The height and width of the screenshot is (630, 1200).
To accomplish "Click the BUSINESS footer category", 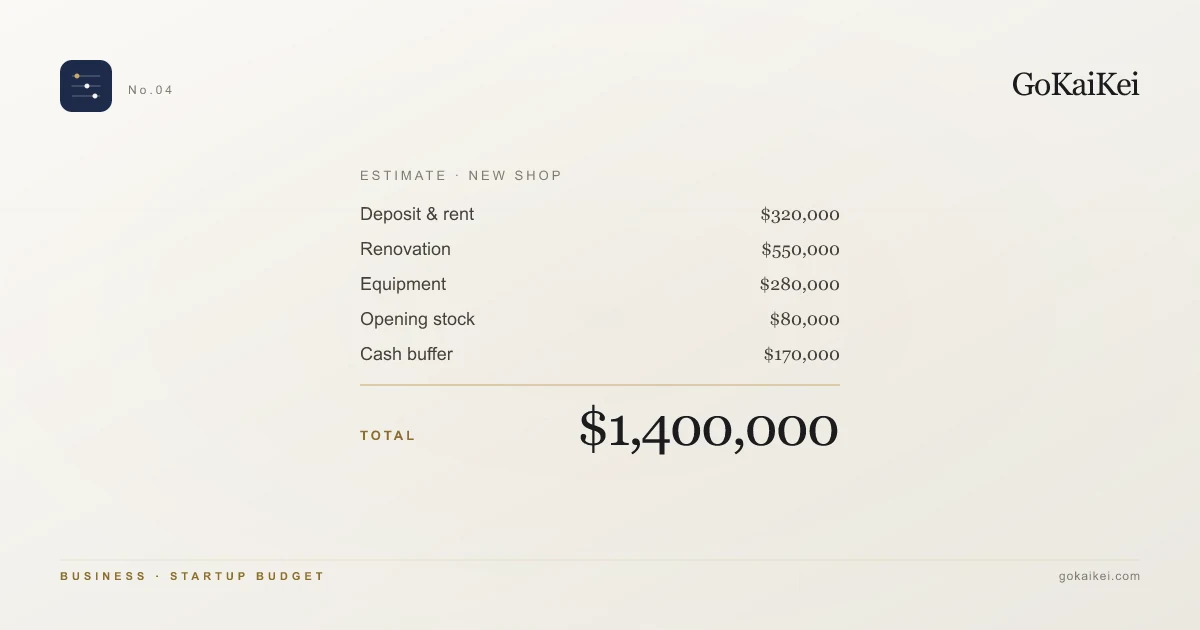I will 103,576.
